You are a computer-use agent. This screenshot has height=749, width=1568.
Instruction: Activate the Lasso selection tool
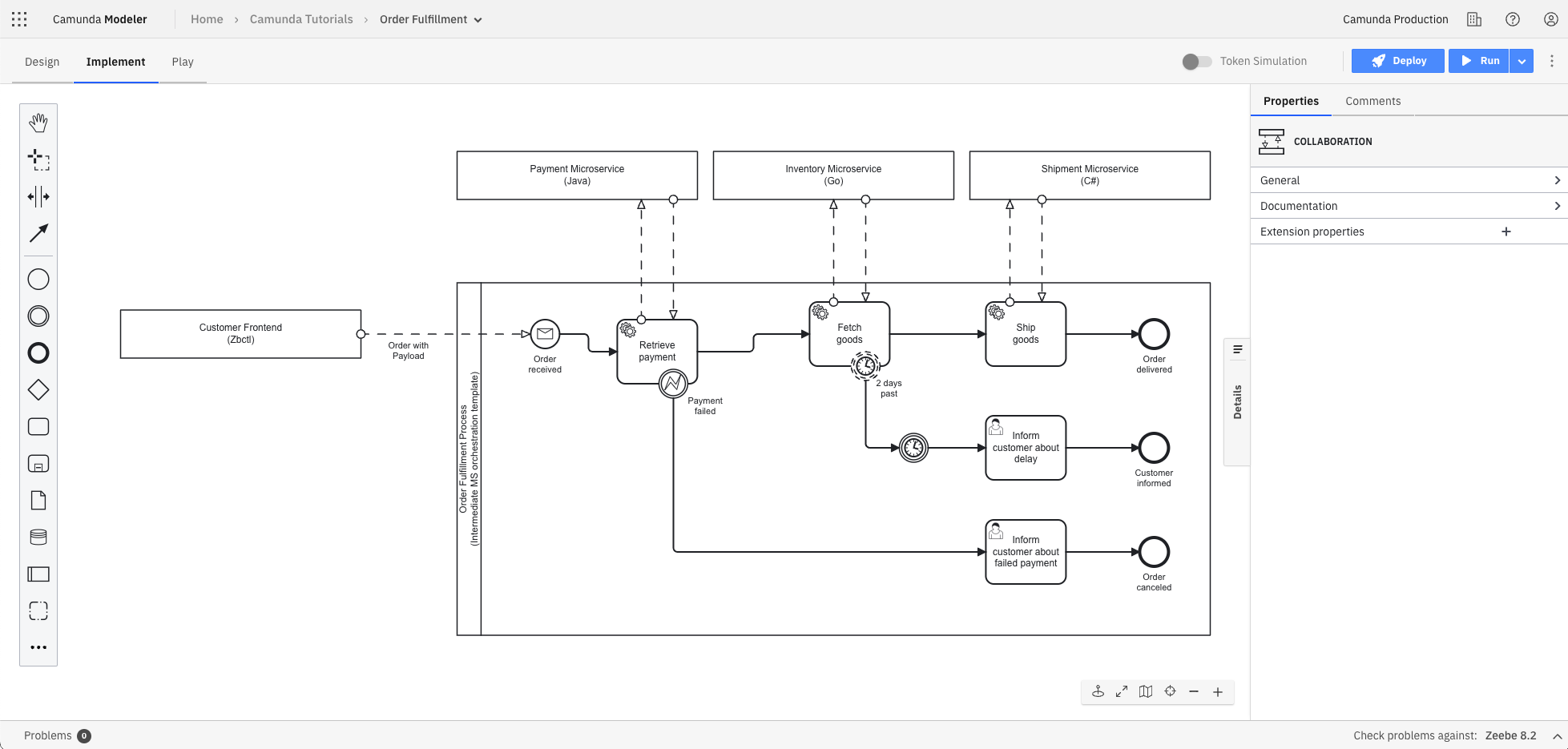[x=38, y=159]
